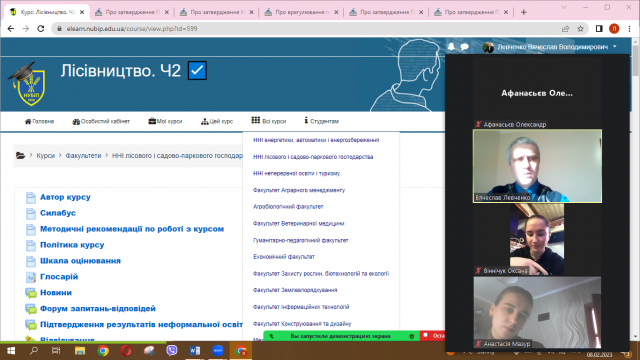The image size is (640, 360).
Task: Click Курси in the breadcrumb
Action: click(45, 156)
